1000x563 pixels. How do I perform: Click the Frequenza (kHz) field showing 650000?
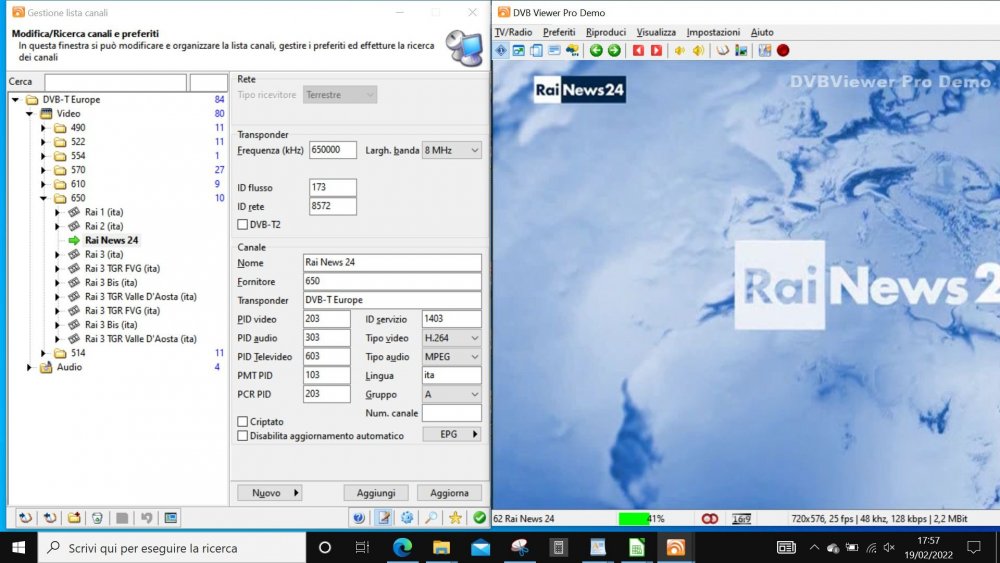click(x=333, y=150)
